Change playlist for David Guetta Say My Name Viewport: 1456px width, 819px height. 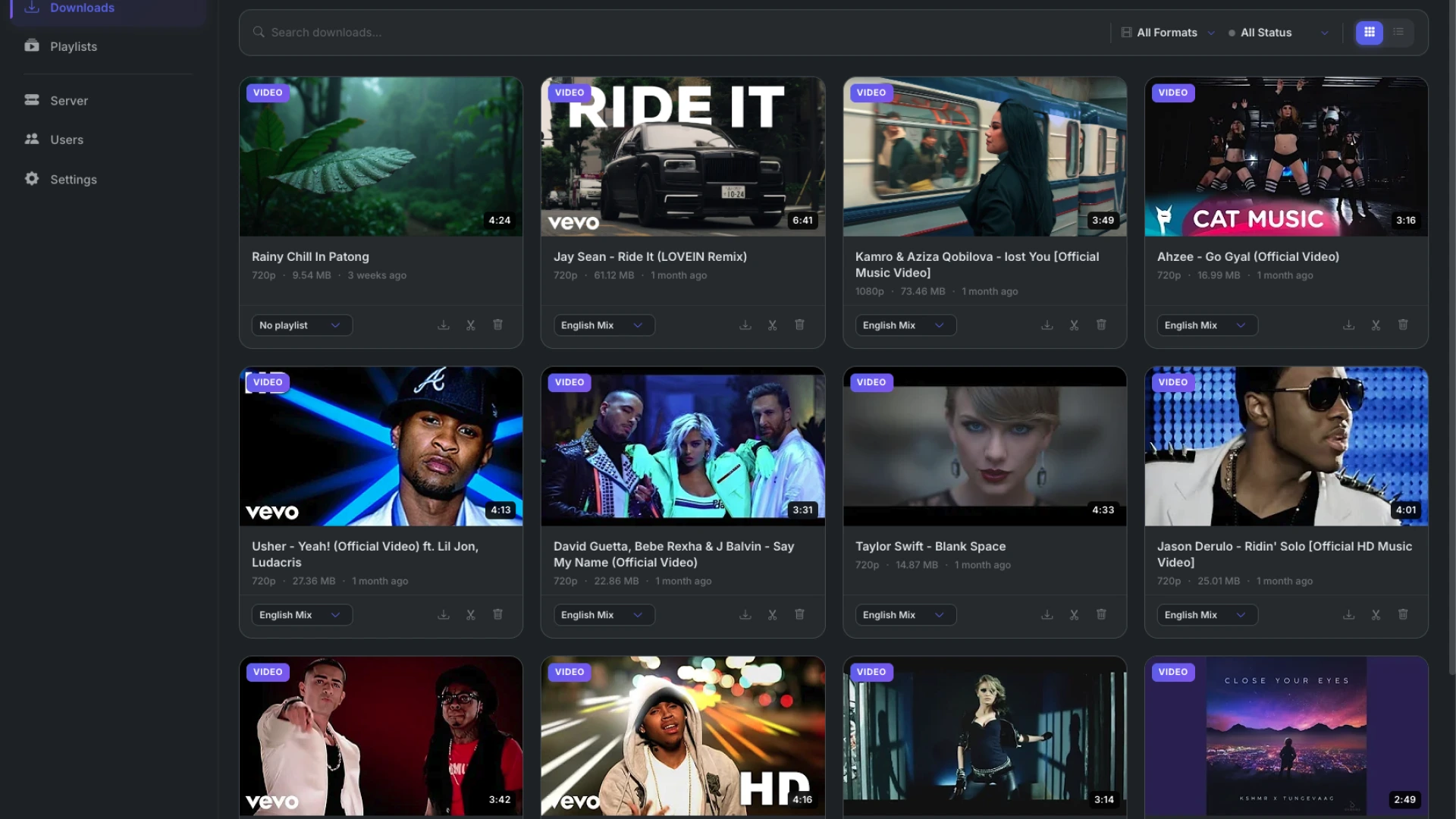(604, 615)
